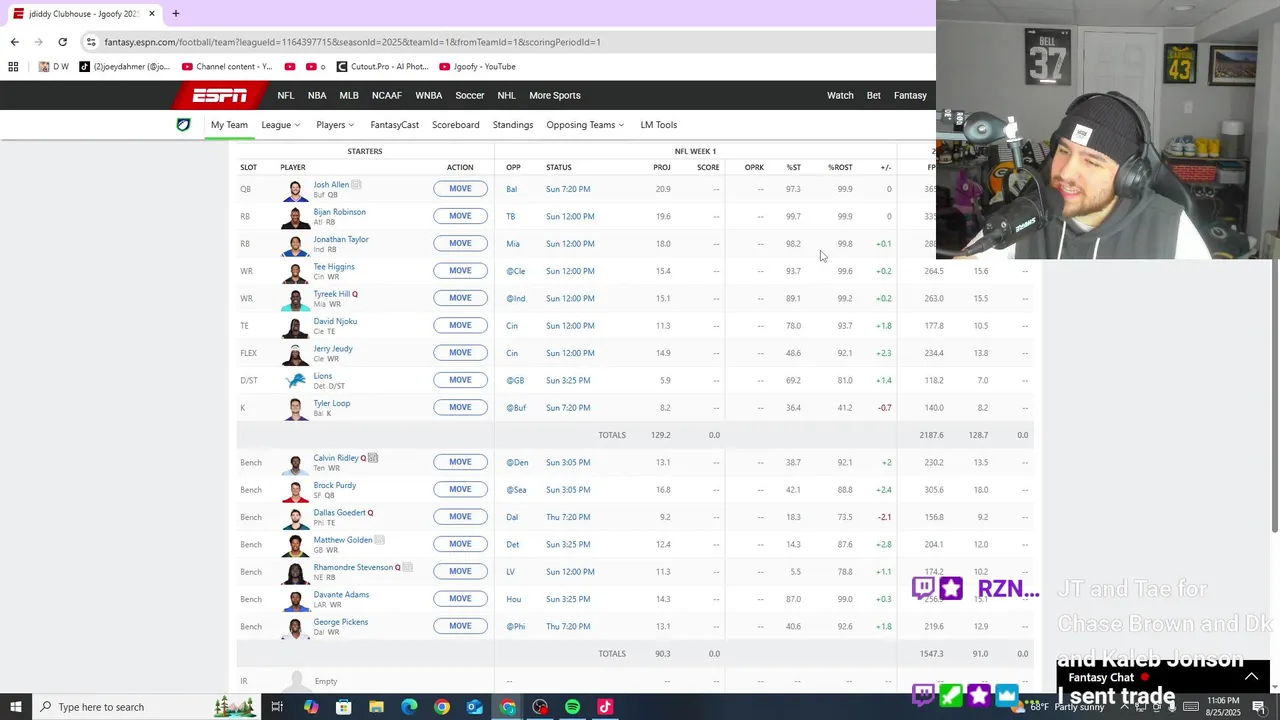Expand the Opposing Teams dropdown

click(585, 125)
